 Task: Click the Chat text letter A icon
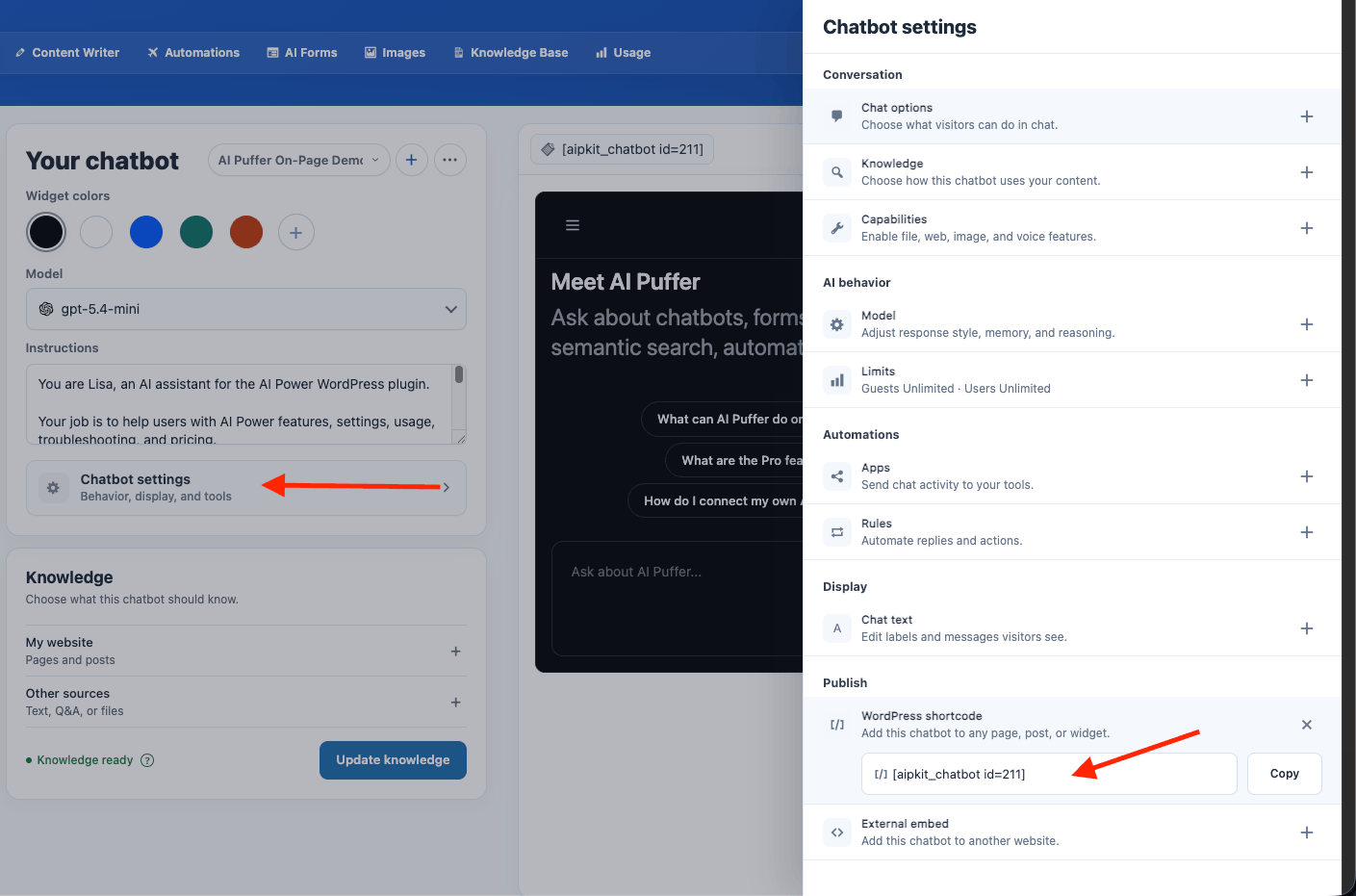click(837, 628)
